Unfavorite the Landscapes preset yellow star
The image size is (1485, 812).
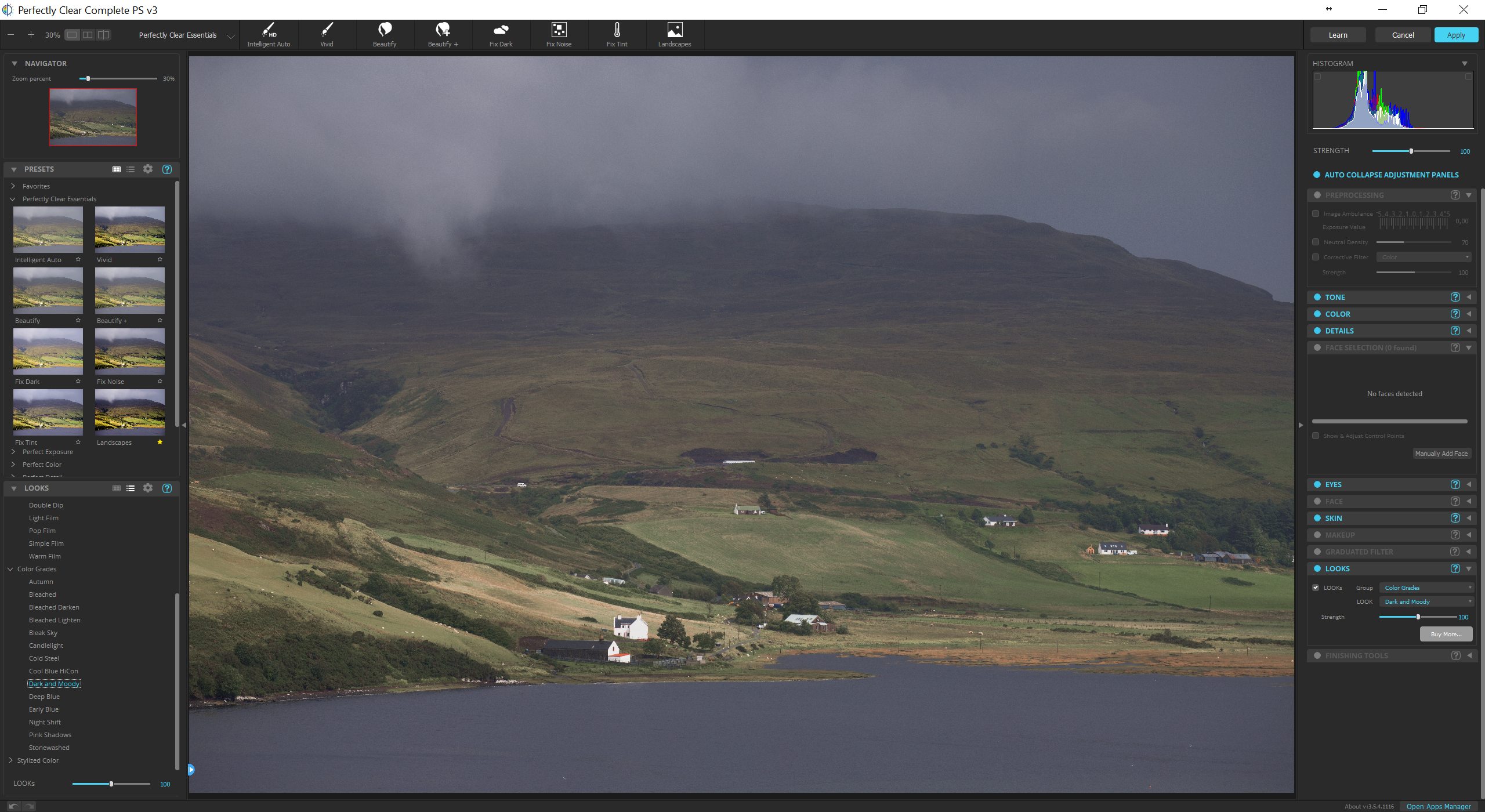(x=160, y=442)
